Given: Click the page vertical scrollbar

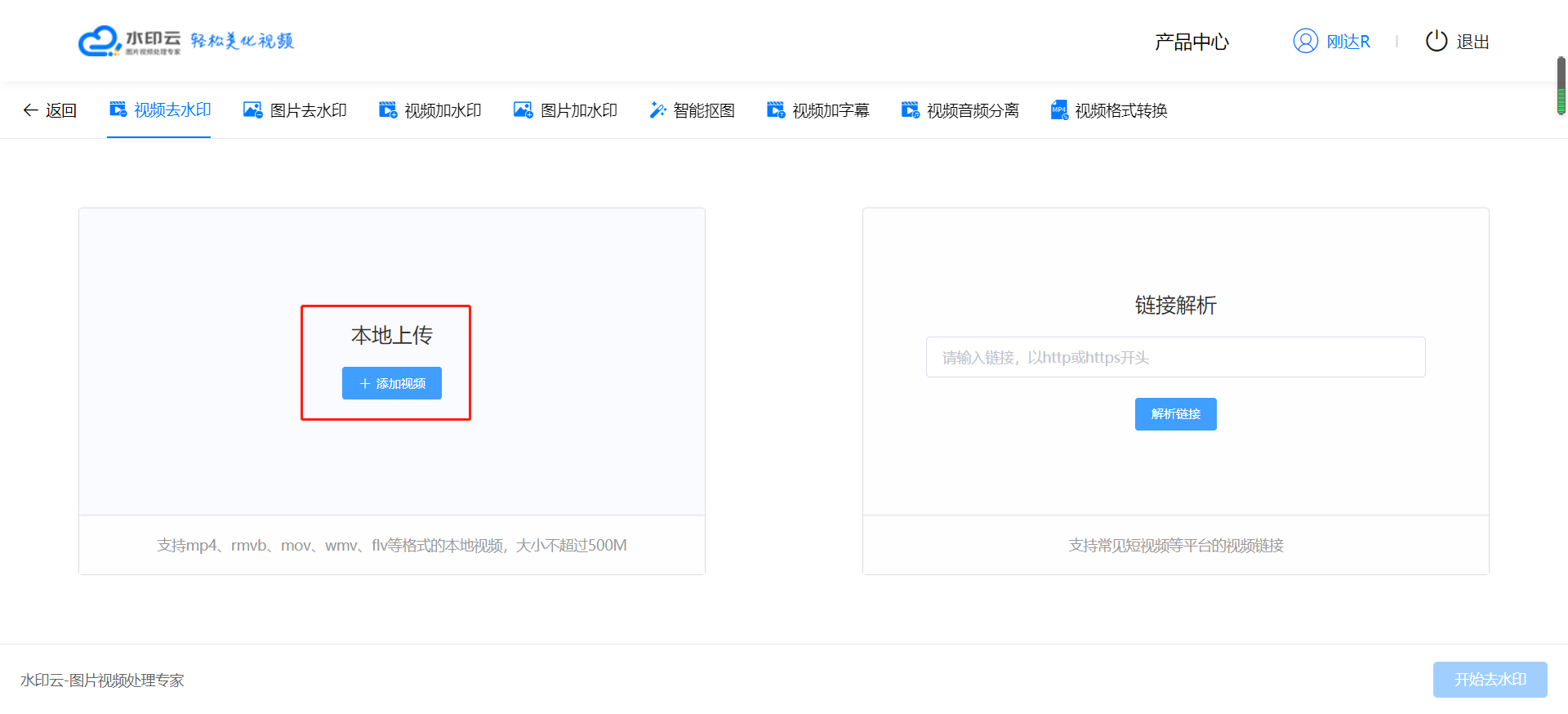Looking at the screenshot, I should coord(1561,86).
